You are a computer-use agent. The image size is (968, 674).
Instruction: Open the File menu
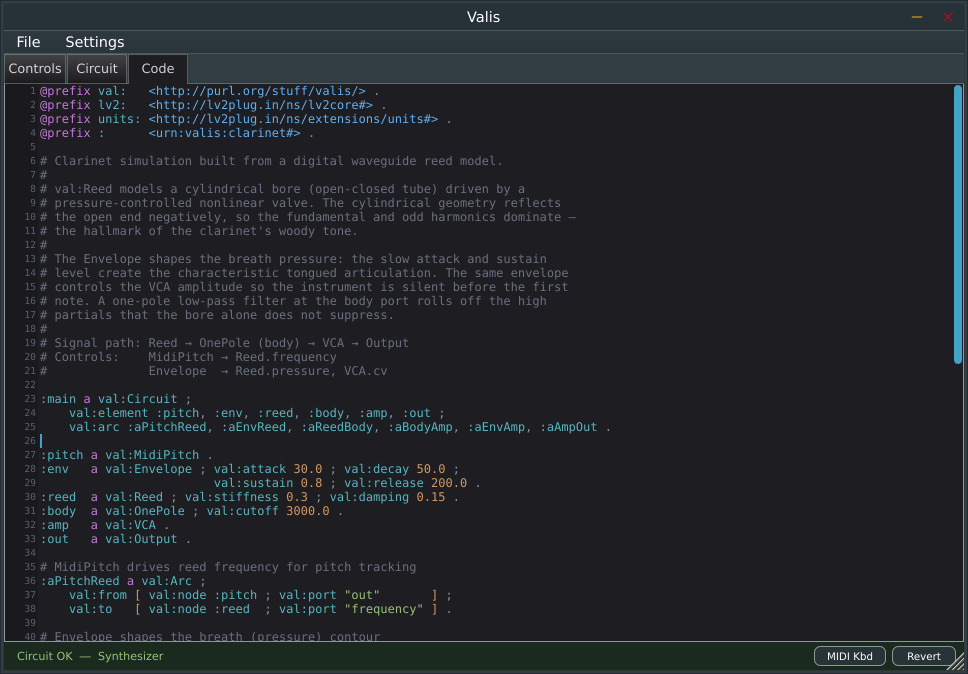tap(28, 42)
